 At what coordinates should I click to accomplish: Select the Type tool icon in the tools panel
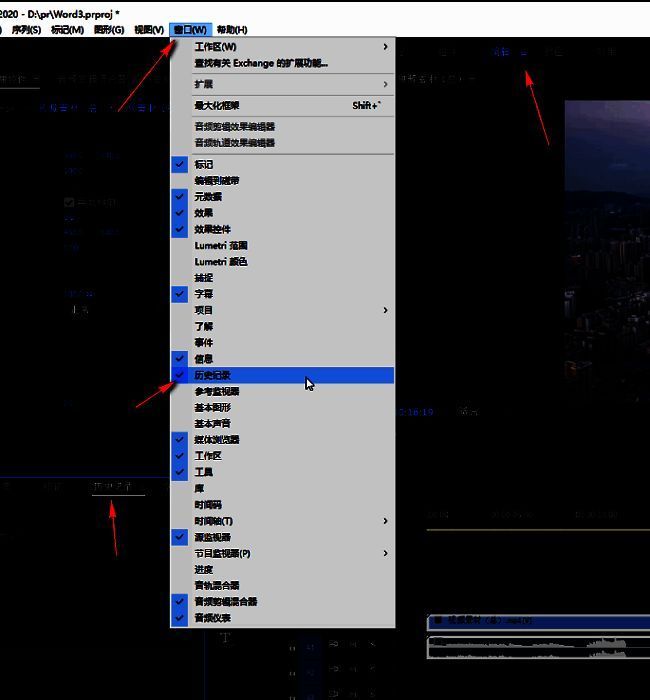pos(226,639)
